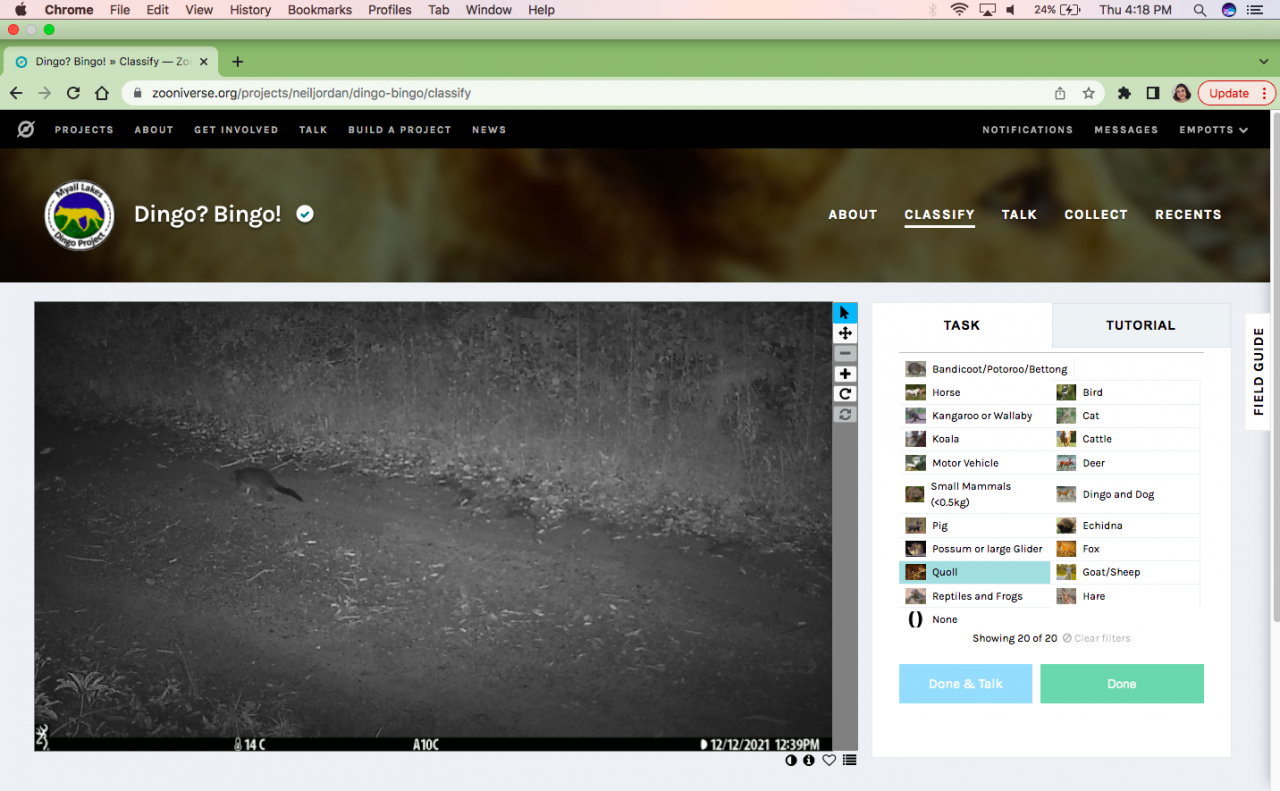Open the Chrome home page
The height and width of the screenshot is (791, 1280).
(101, 93)
